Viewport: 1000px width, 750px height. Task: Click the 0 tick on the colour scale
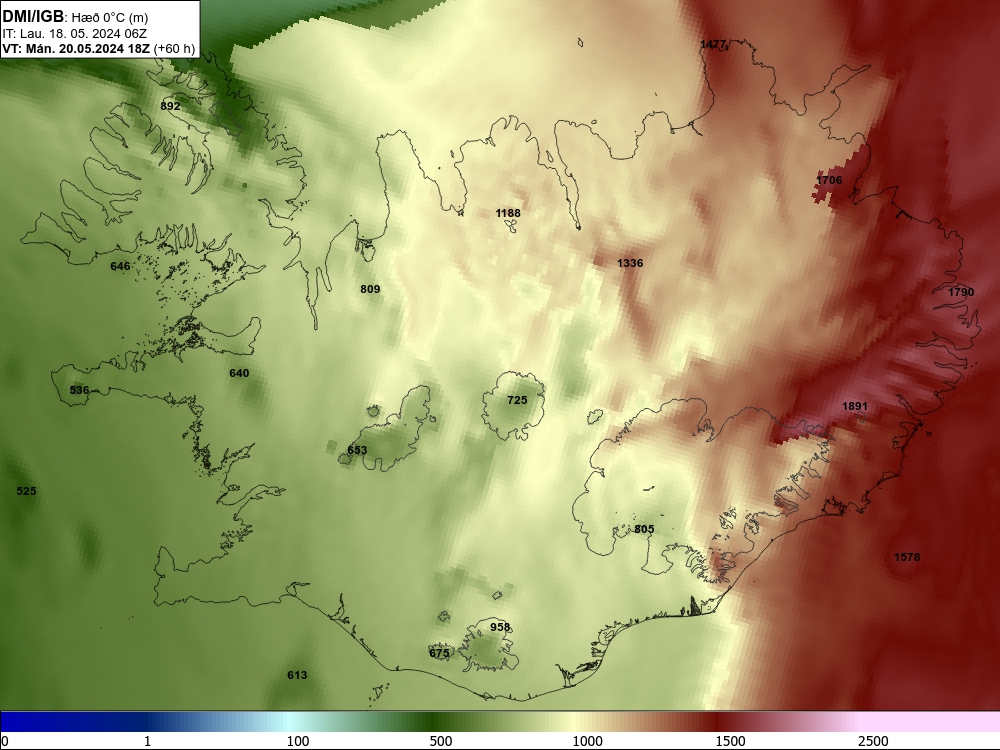5,741
